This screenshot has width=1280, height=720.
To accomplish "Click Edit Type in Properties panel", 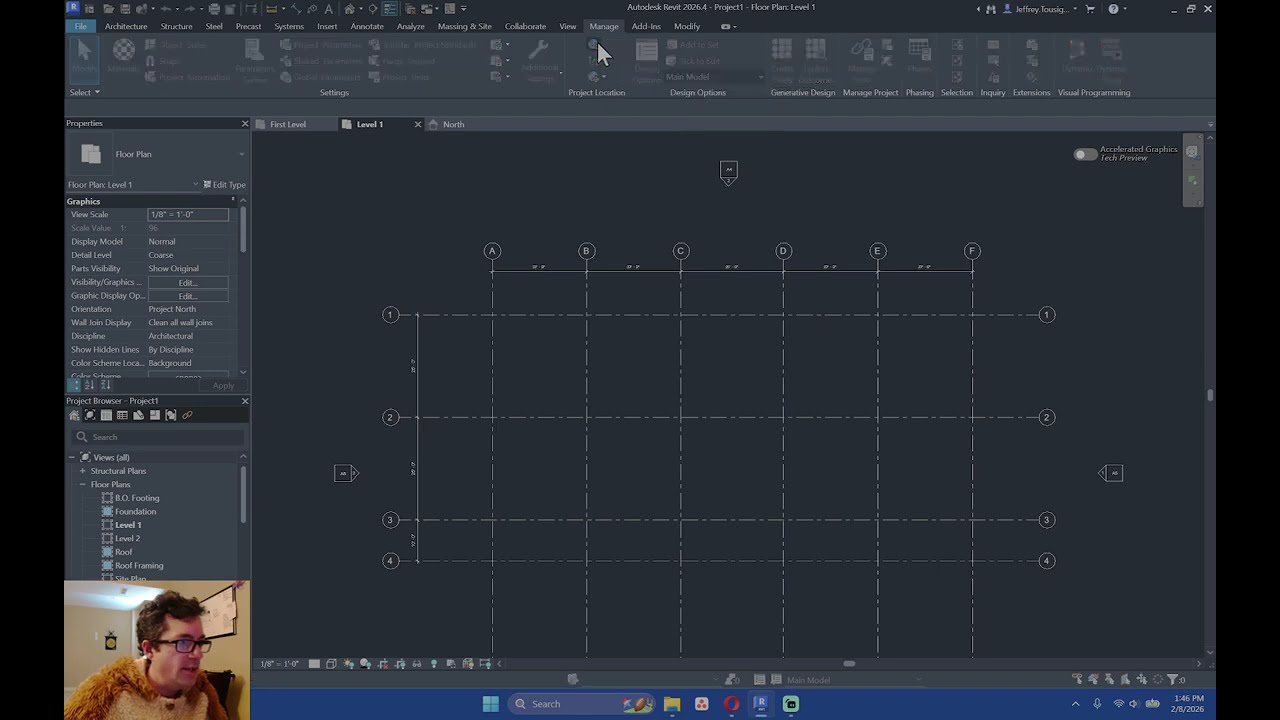I will (225, 185).
